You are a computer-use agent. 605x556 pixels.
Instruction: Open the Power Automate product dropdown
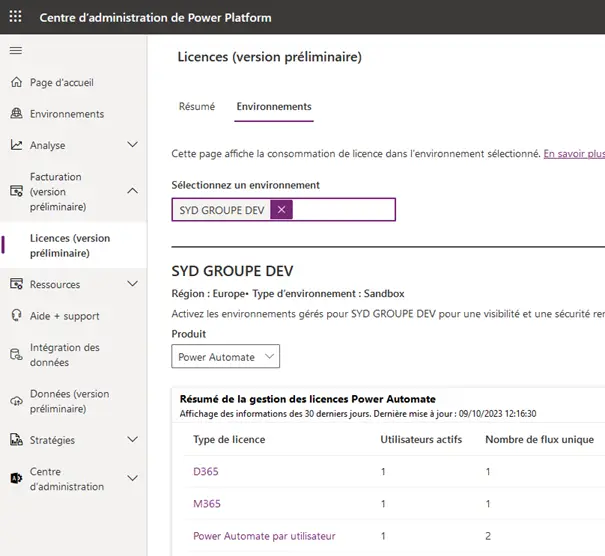pyautogui.click(x=226, y=356)
